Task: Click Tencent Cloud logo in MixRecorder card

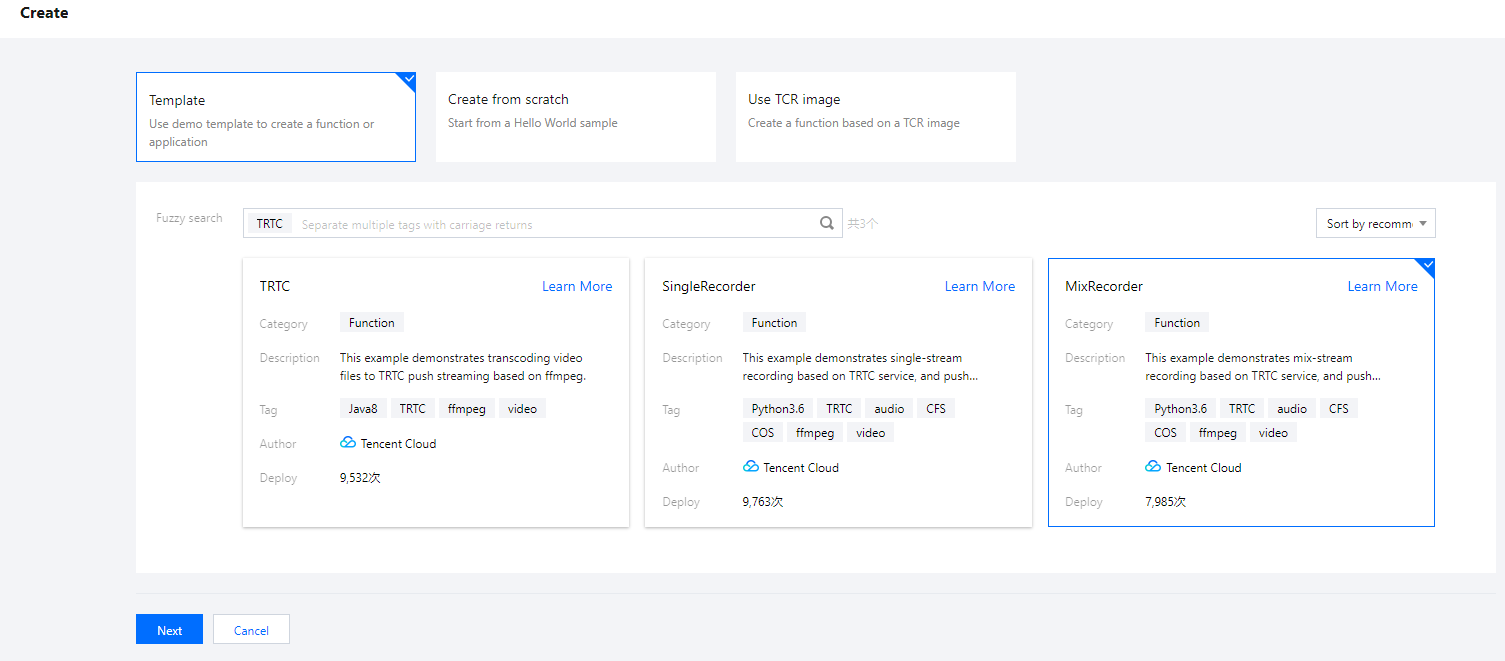Action: [1153, 467]
